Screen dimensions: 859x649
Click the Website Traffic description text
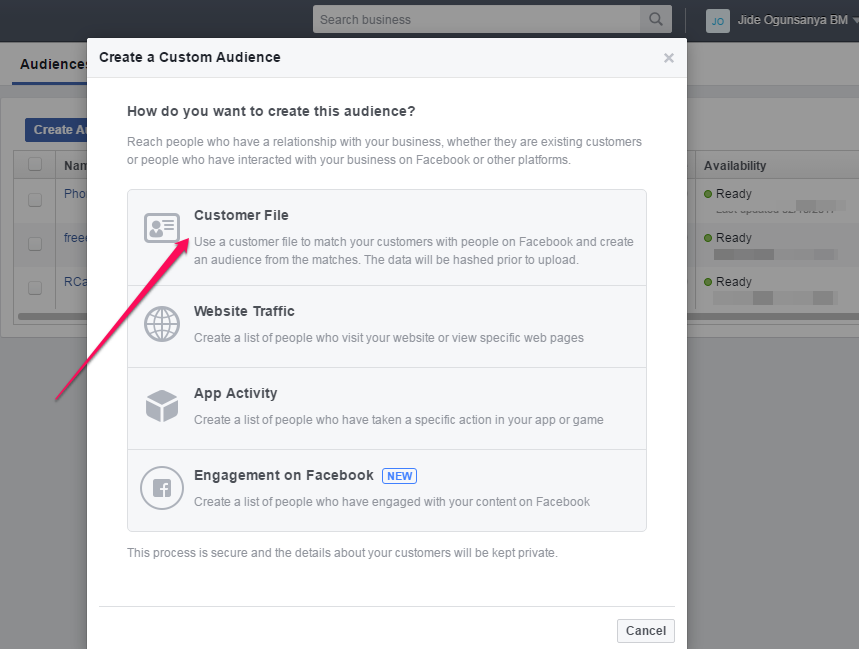[389, 338]
